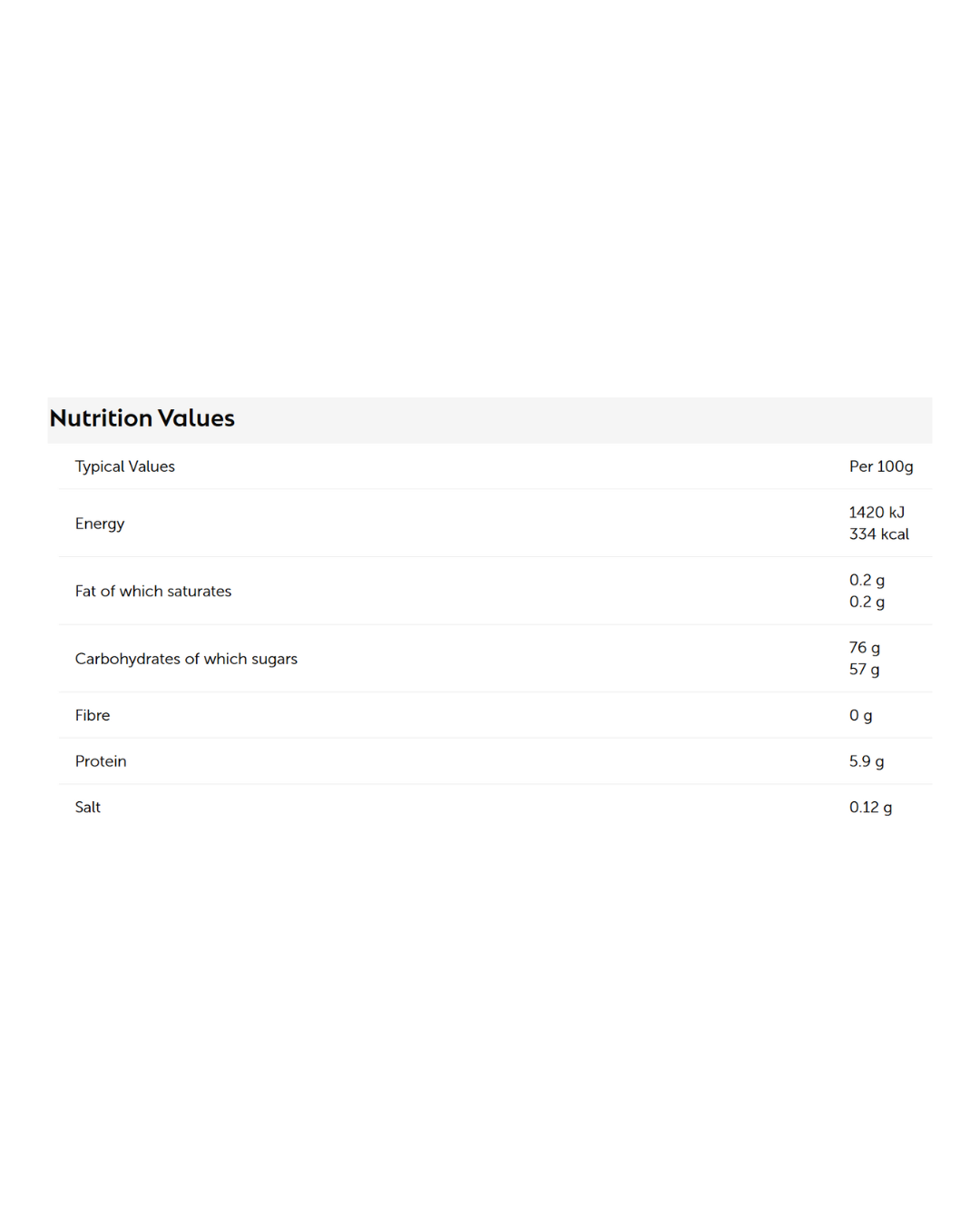Click the upper "0.2 g" total fat value
The width and height of the screenshot is (980, 1225).
(867, 581)
